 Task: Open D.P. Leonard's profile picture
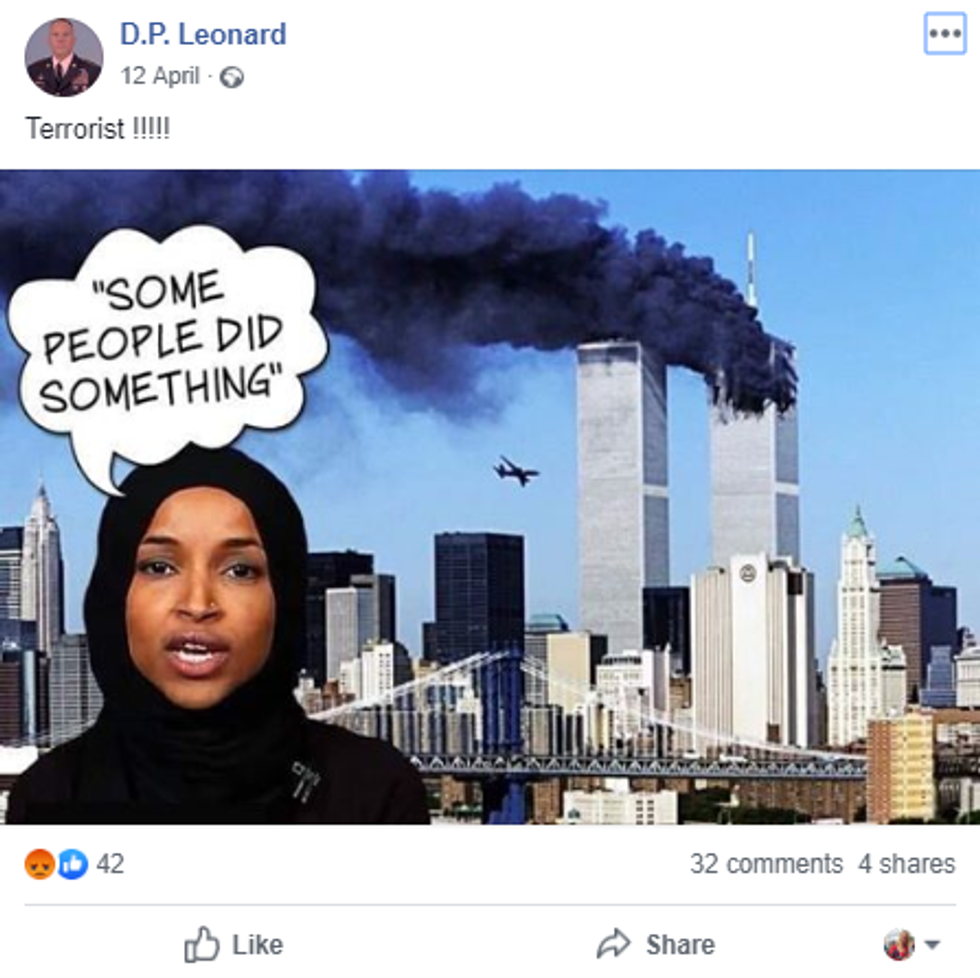tap(64, 57)
